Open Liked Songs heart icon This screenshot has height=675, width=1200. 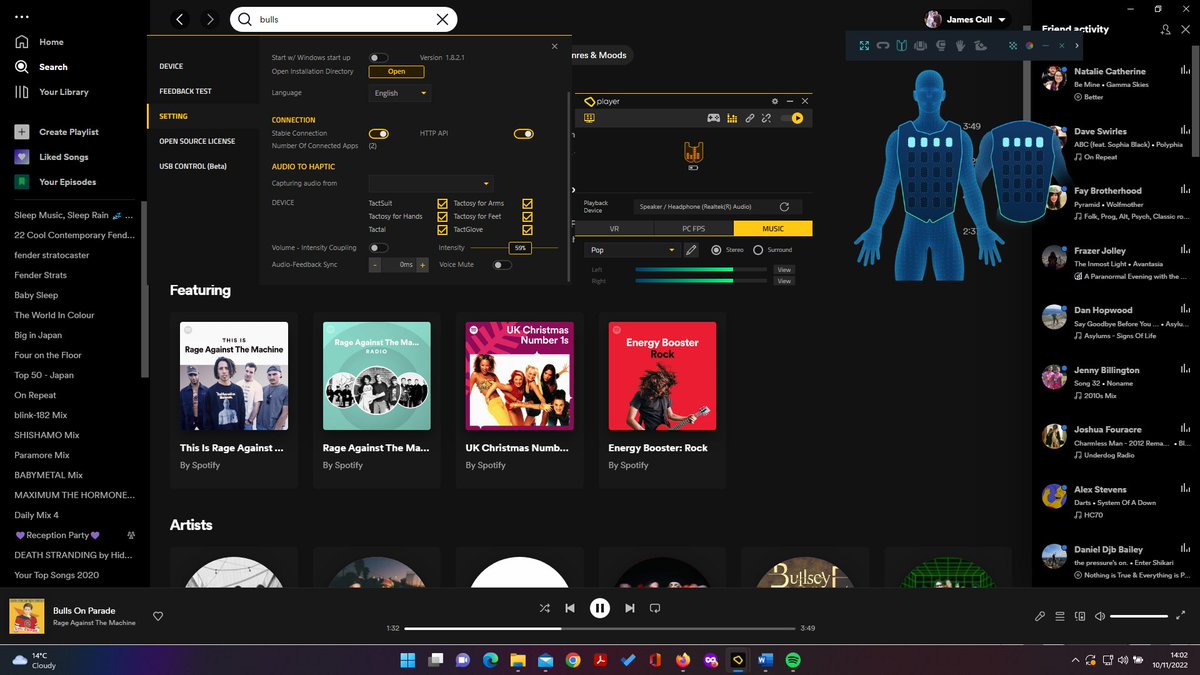pyautogui.click(x=21, y=157)
